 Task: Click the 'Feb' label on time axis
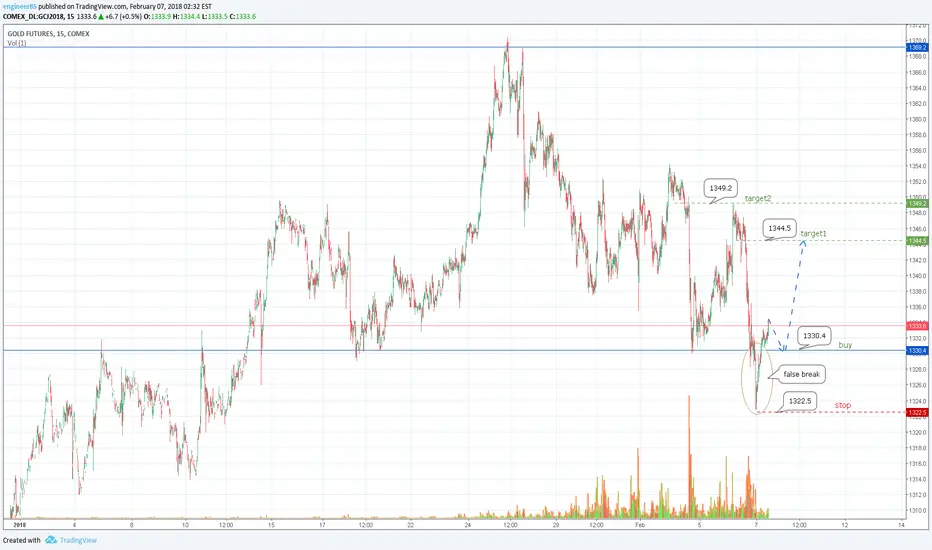pyautogui.click(x=640, y=525)
